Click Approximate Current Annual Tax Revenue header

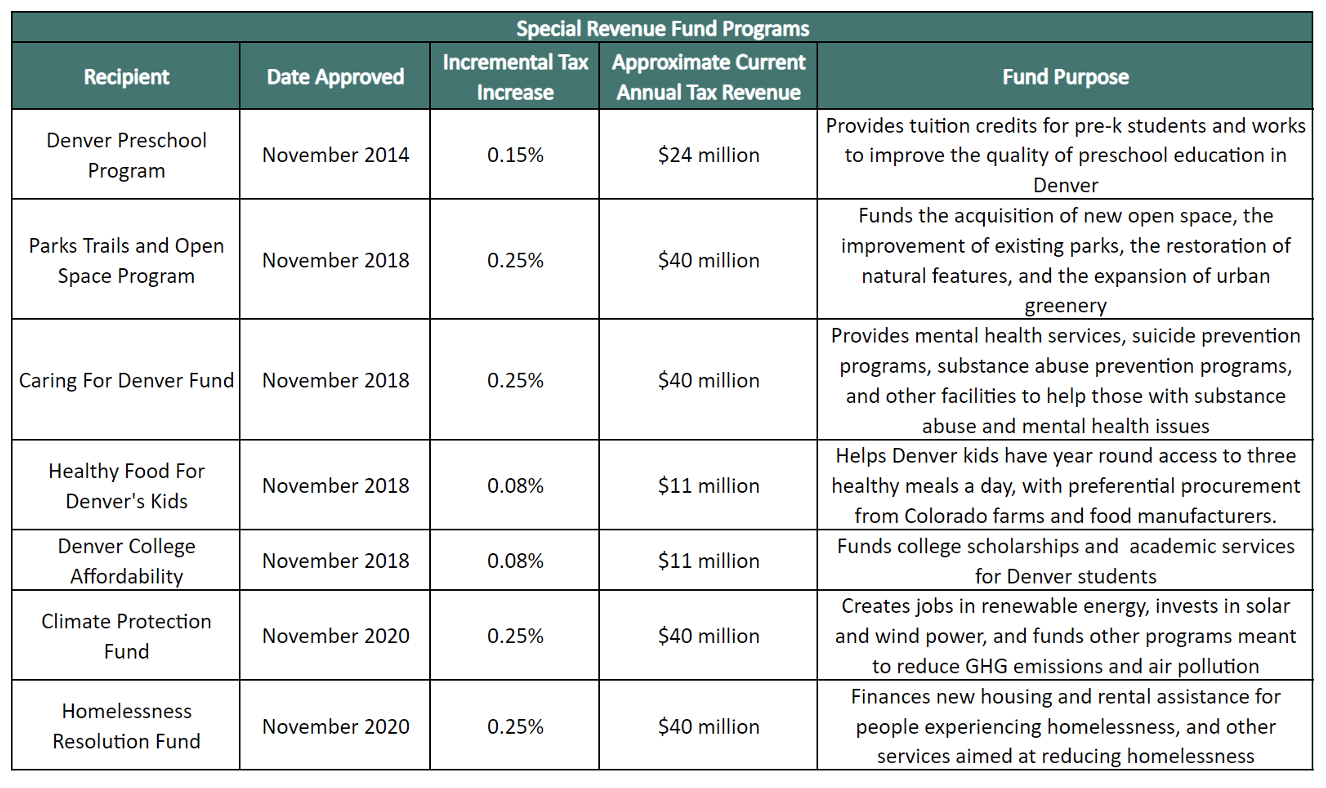[x=708, y=77]
